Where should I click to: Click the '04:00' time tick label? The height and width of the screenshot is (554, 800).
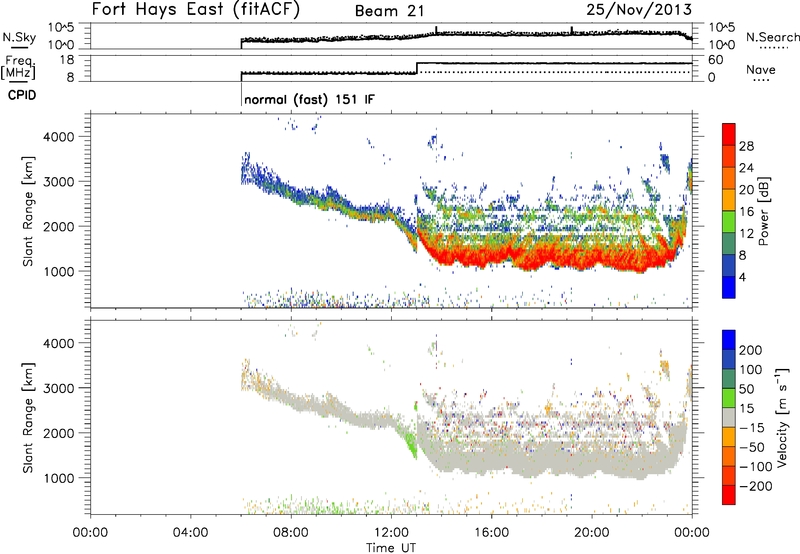[x=190, y=533]
